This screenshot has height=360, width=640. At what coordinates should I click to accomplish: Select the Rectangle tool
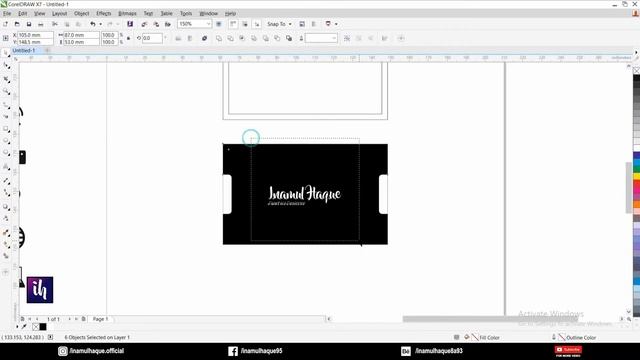coord(6,129)
